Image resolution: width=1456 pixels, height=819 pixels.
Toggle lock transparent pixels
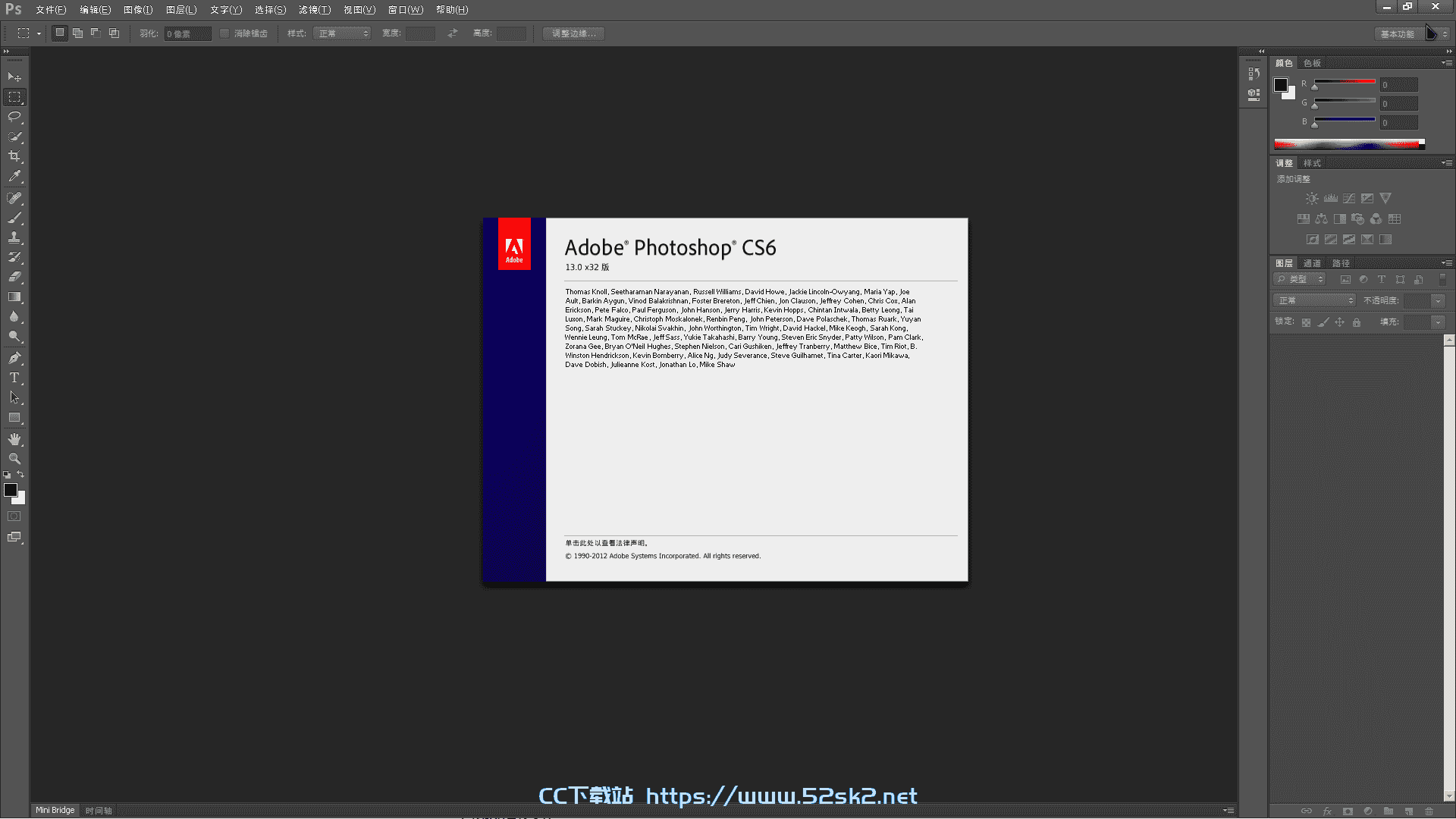1306,322
